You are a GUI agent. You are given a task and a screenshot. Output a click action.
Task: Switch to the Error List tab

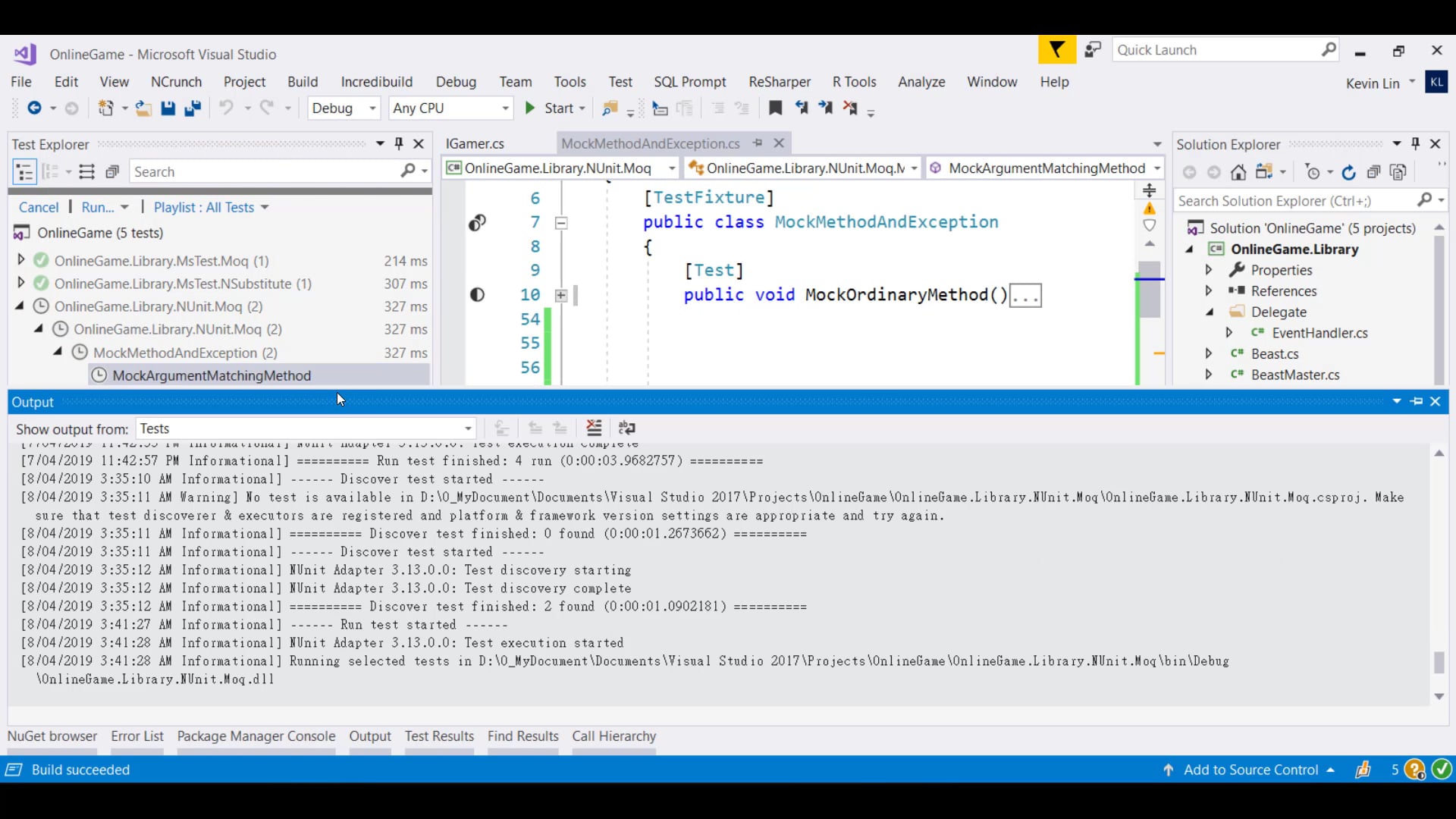(x=137, y=736)
